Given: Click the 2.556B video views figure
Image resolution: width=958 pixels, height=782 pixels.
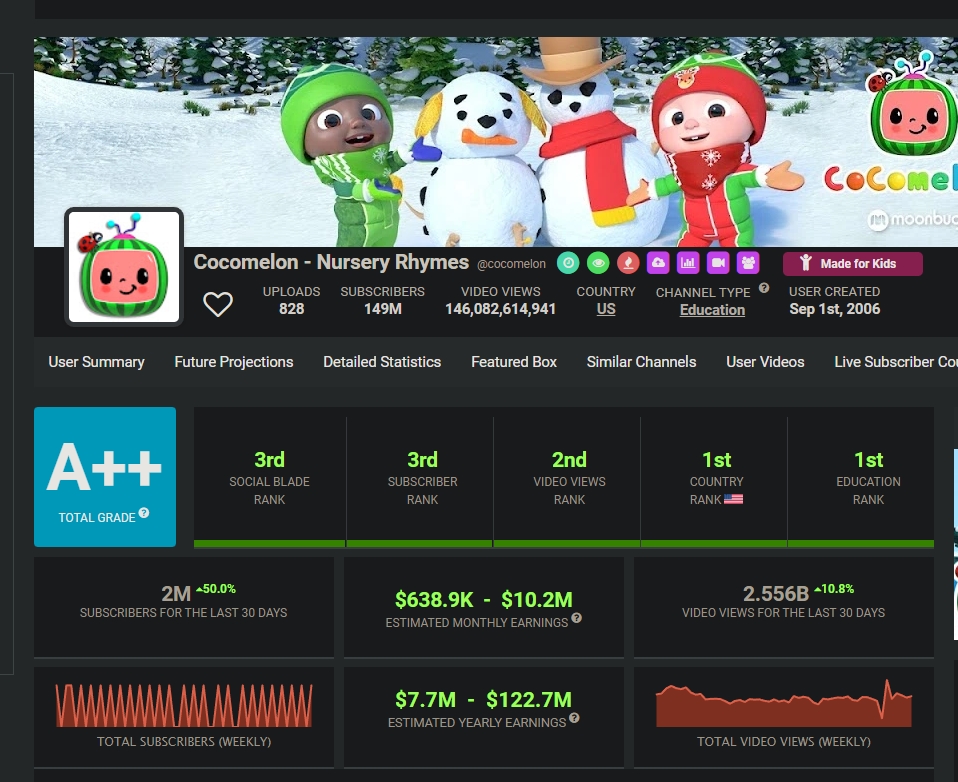Looking at the screenshot, I should click(x=775, y=593).
